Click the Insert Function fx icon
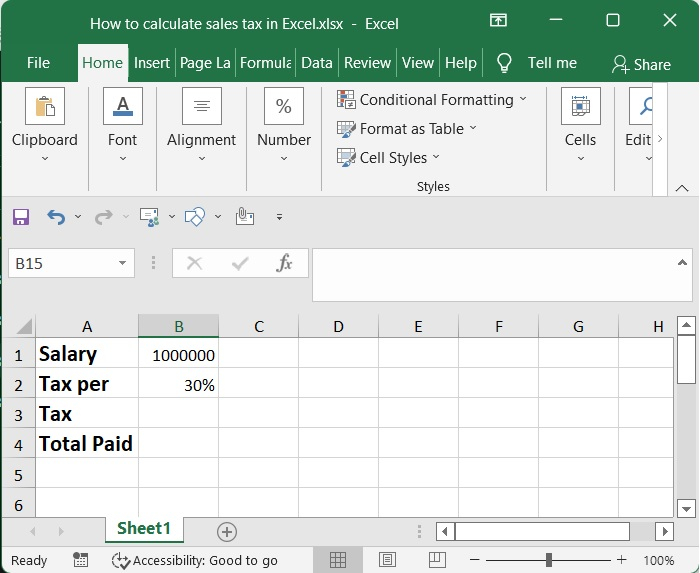The image size is (700, 573). click(284, 263)
